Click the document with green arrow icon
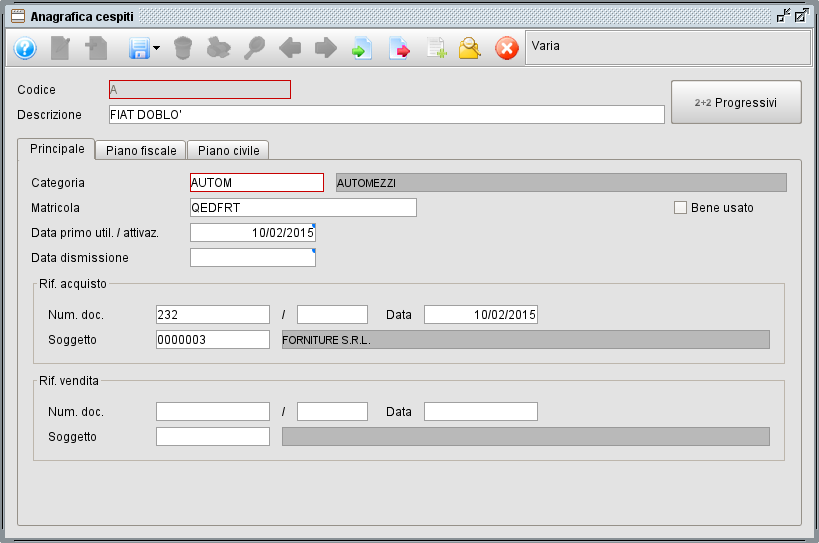 click(x=361, y=49)
